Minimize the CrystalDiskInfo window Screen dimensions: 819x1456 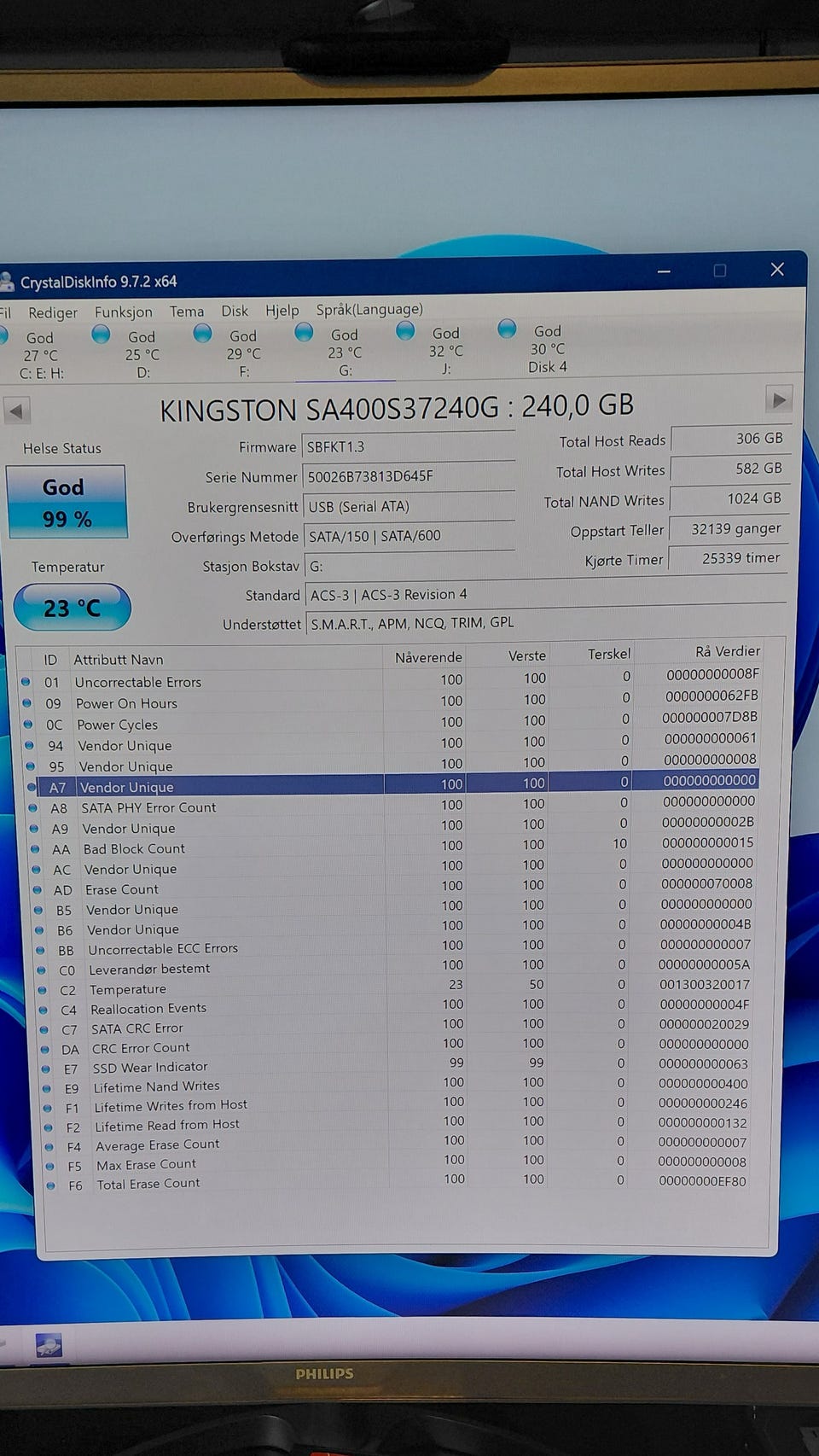pyautogui.click(x=664, y=271)
